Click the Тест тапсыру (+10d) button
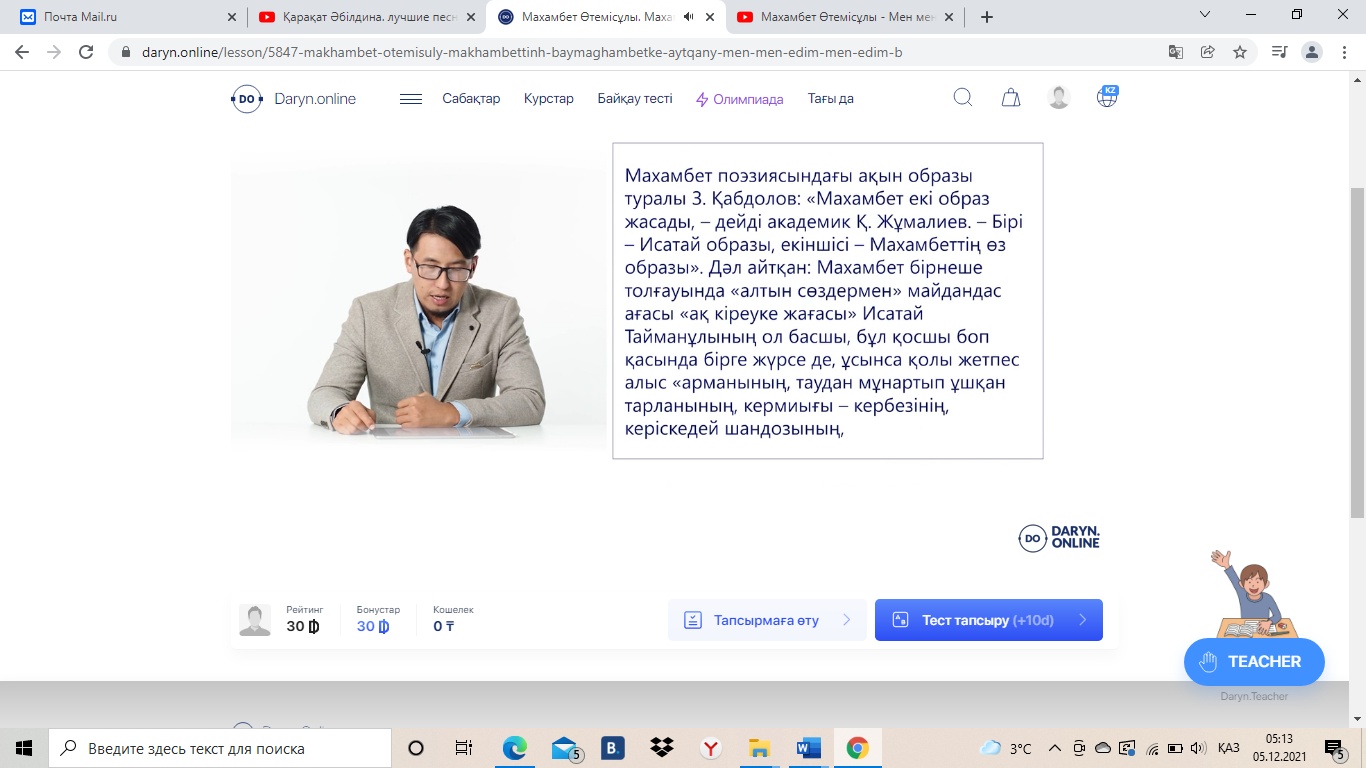Image resolution: width=1366 pixels, height=768 pixels. click(x=989, y=620)
